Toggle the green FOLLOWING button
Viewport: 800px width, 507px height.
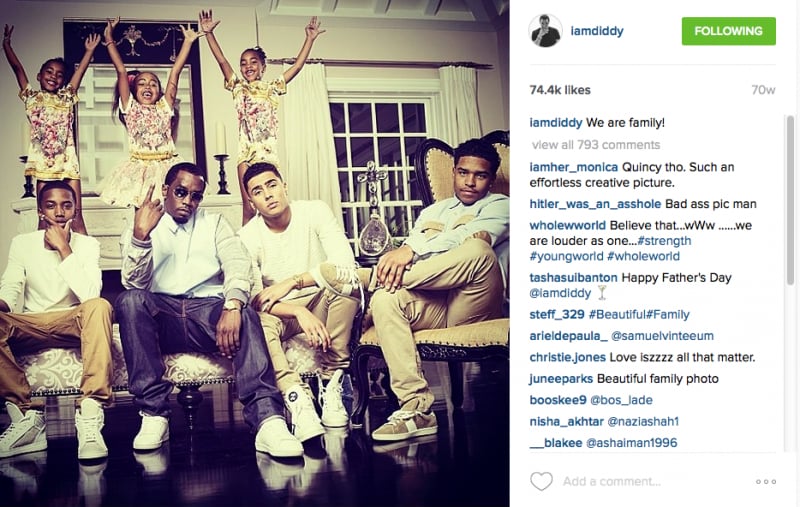click(x=729, y=31)
